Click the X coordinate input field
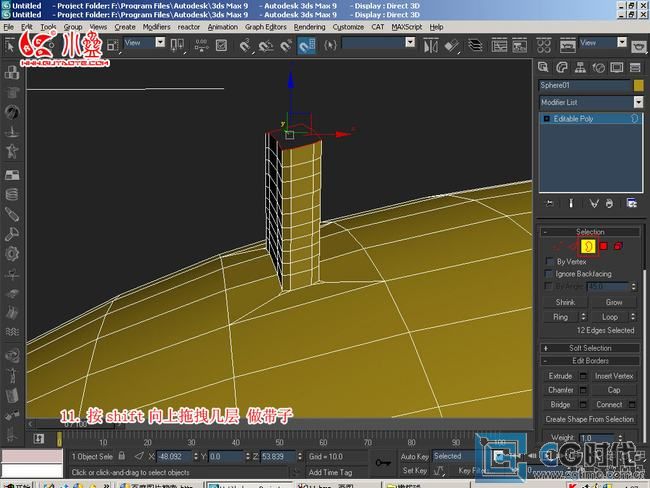Viewport: 650px width, 488px height. click(174, 456)
